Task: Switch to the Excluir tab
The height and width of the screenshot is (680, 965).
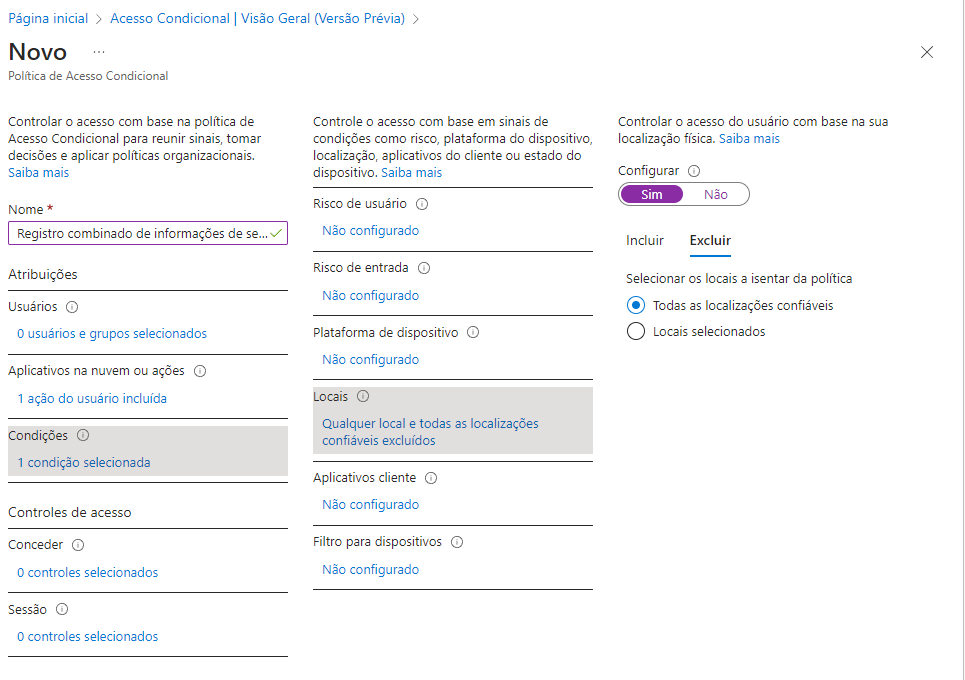Action: pos(710,241)
